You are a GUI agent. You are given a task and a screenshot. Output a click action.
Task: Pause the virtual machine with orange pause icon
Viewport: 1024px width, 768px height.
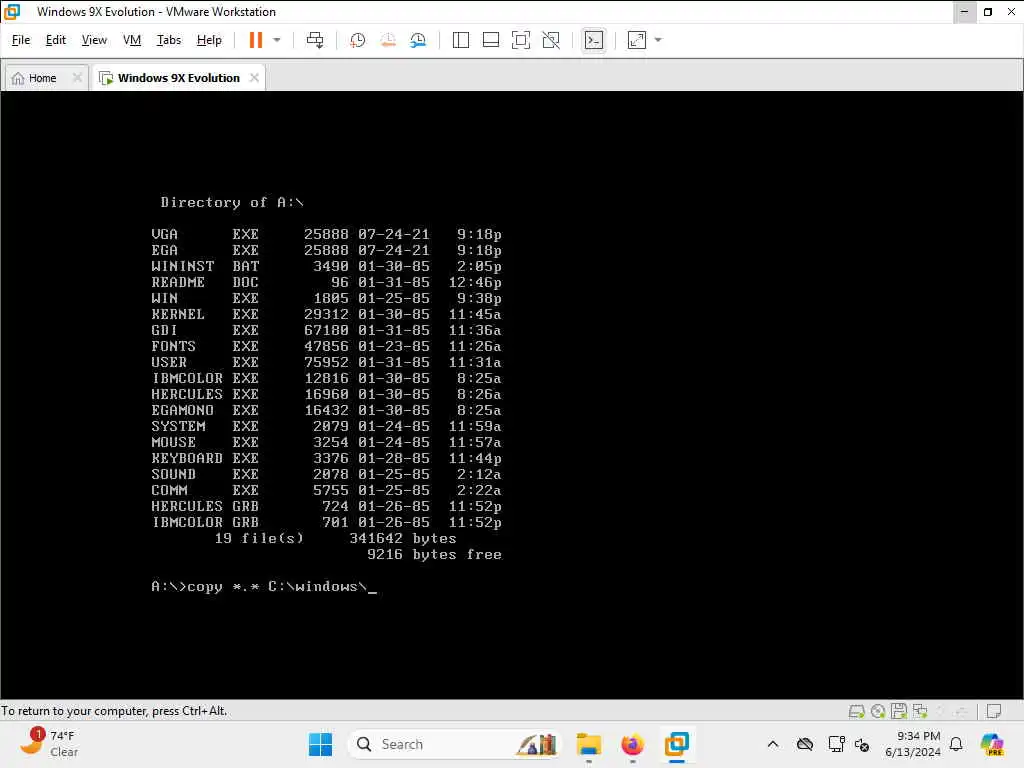(x=255, y=40)
